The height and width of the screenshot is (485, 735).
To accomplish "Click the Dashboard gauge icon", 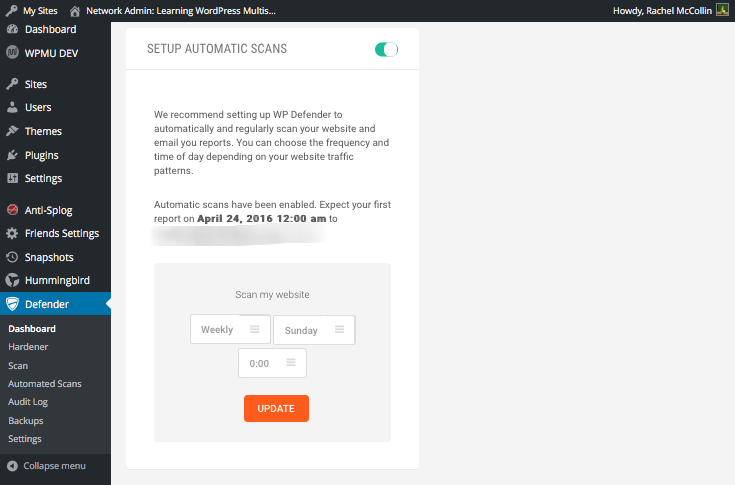I will pyautogui.click(x=12, y=29).
